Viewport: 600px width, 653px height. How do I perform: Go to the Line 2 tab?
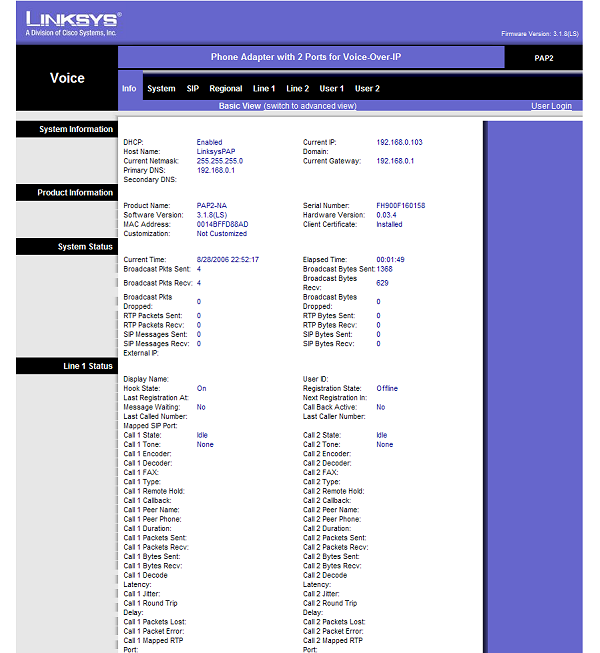tap(298, 89)
